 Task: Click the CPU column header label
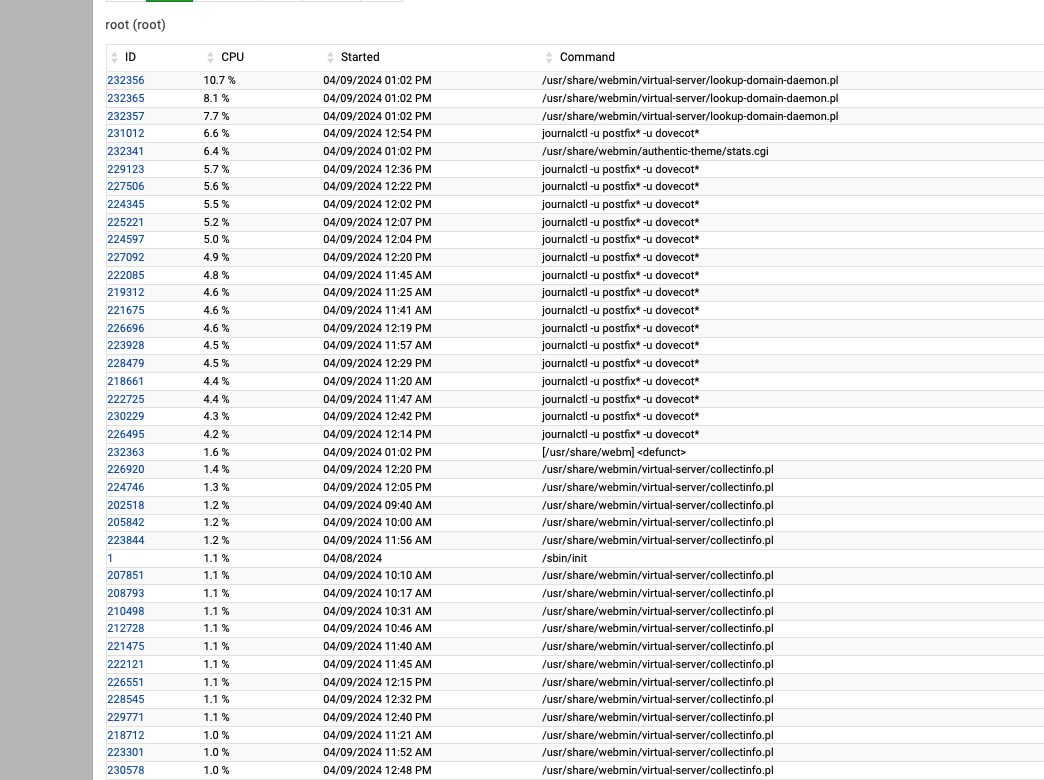click(232, 58)
